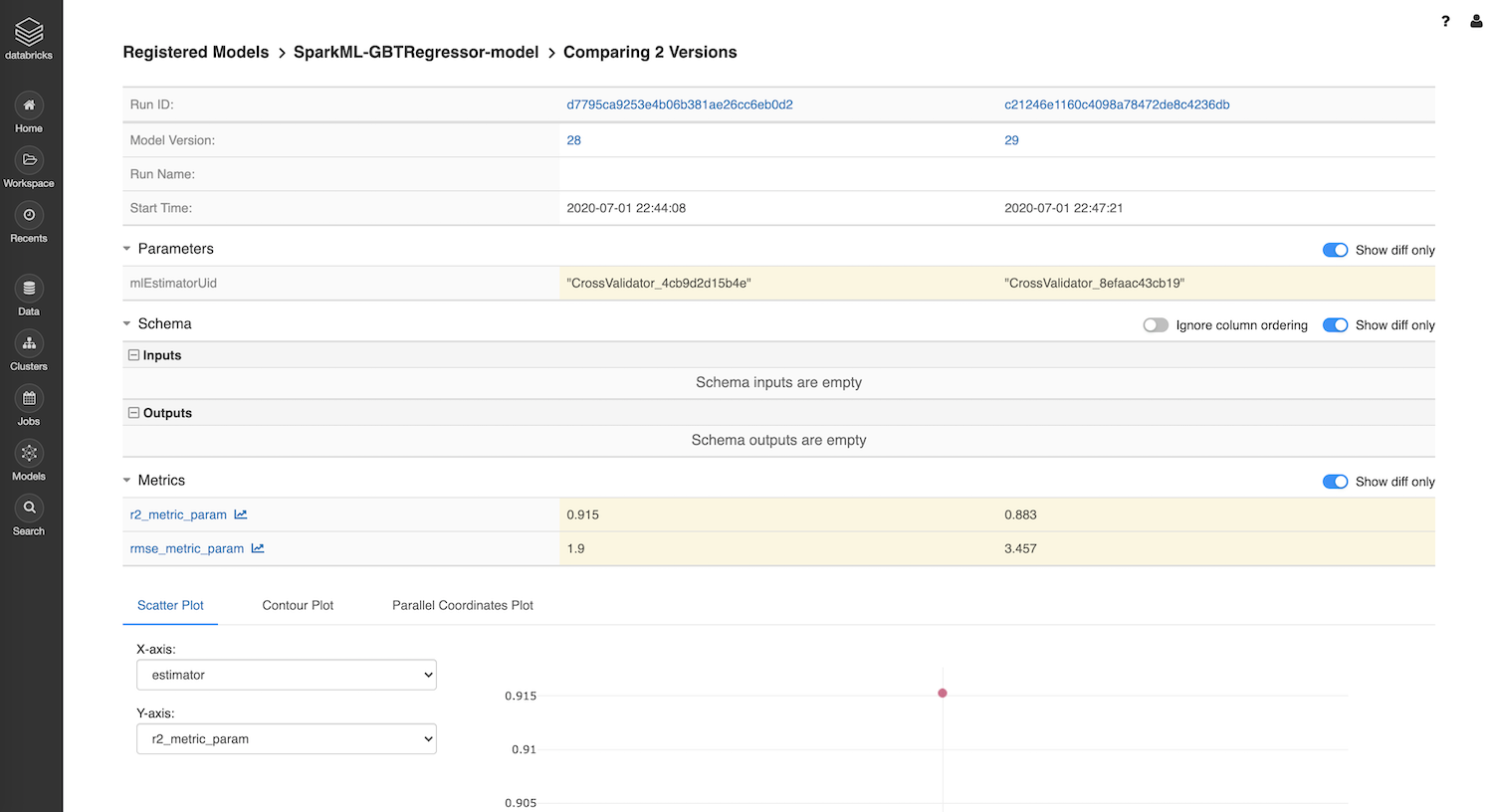Open the X-axis estimator dropdown
The image size is (1493, 812).
click(287, 675)
